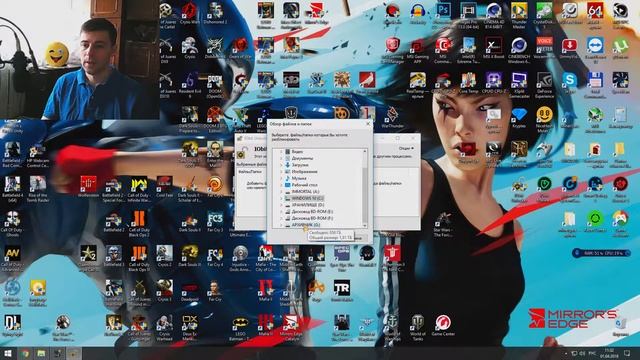Open the Game Center shortcut
Screen dimensions: 640x360
443,326
